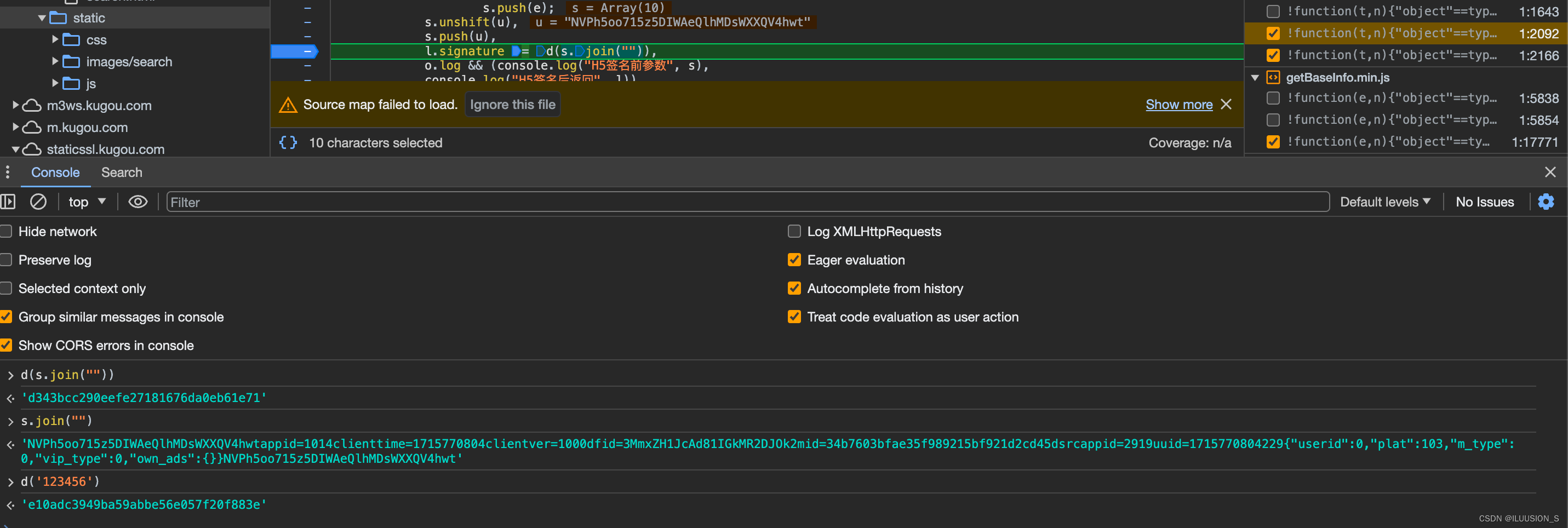Toggle the console sidebar panel

pyautogui.click(x=8, y=202)
